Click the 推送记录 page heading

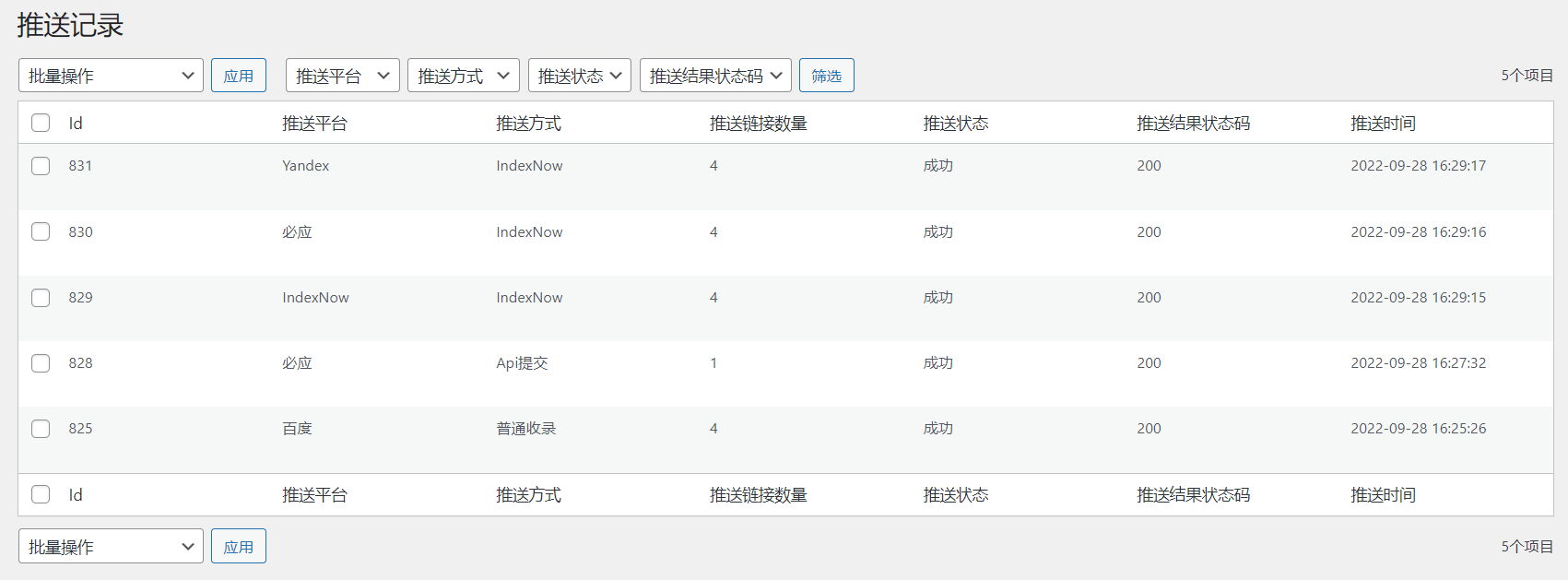pyautogui.click(x=70, y=25)
